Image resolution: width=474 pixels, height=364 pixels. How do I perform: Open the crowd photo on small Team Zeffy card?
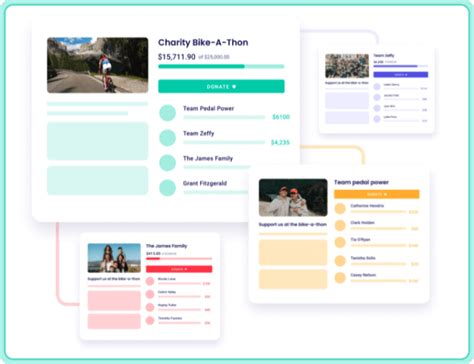tap(347, 66)
